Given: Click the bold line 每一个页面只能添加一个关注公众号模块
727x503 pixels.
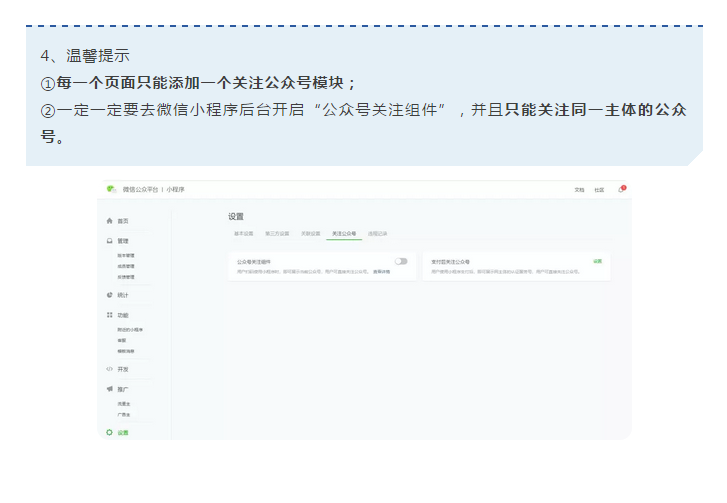Looking at the screenshot, I should tap(200, 83).
